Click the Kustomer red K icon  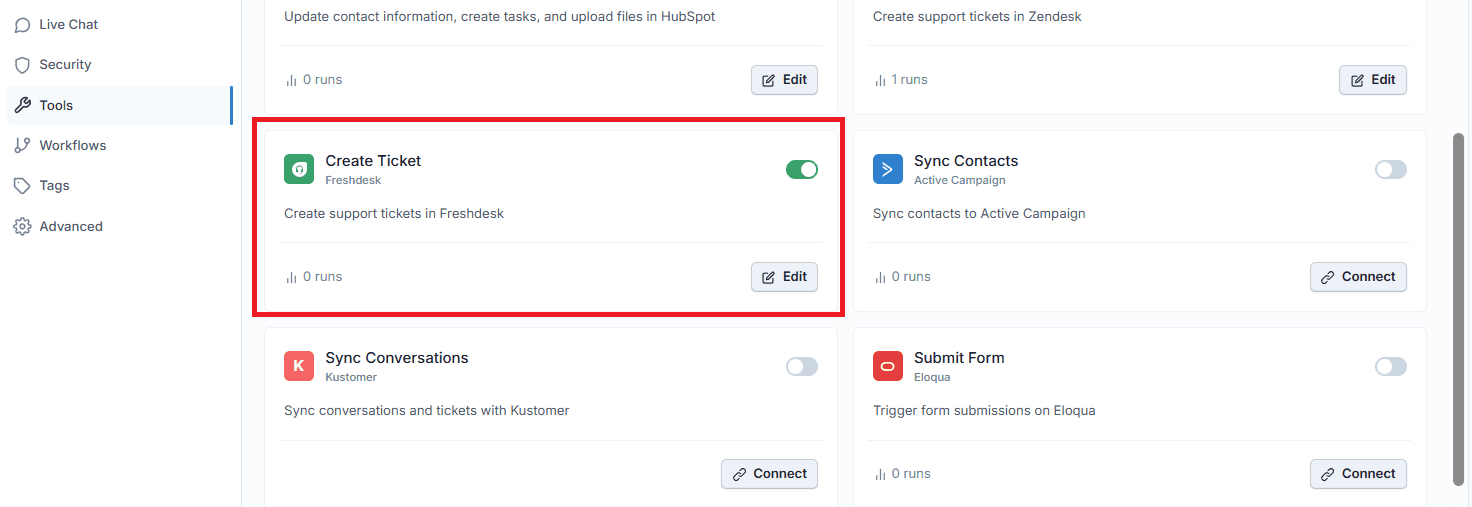[299, 367]
